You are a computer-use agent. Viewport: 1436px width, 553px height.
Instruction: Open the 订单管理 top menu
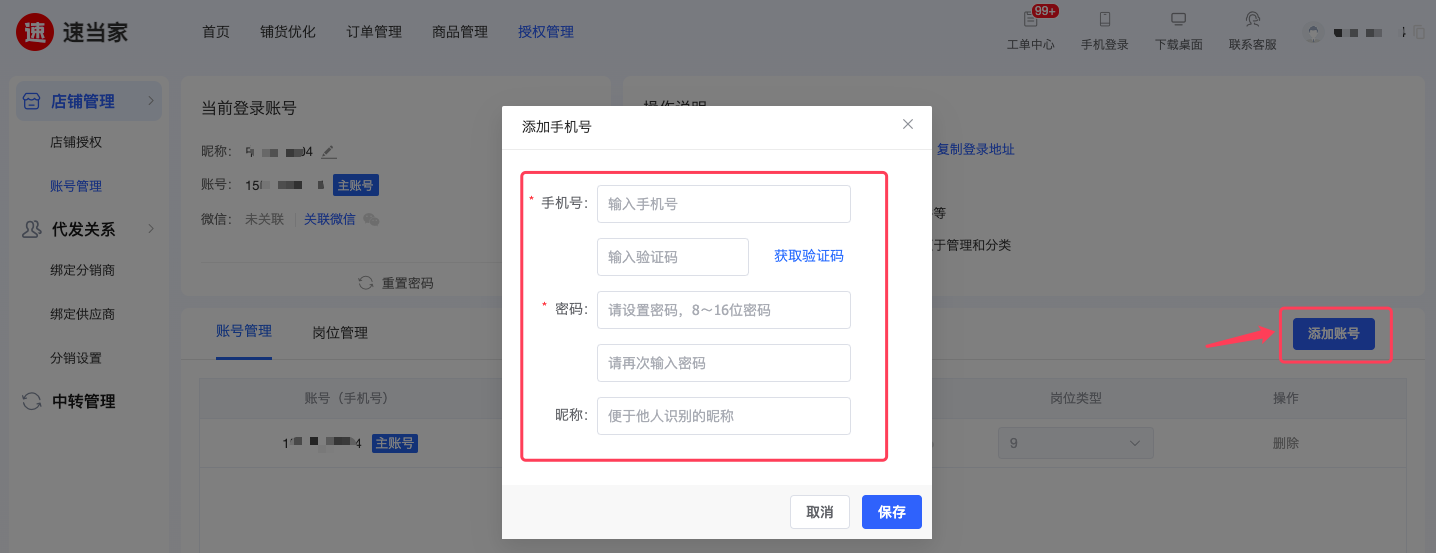pyautogui.click(x=374, y=32)
